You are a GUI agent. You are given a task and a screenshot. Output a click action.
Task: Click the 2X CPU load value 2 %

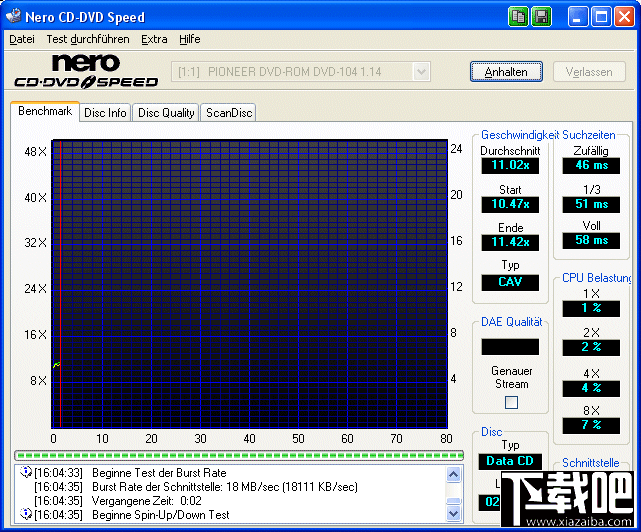(x=591, y=348)
